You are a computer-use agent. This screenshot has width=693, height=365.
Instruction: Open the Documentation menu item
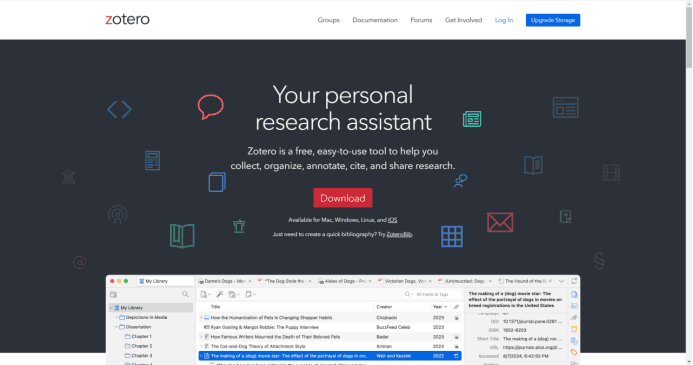(x=375, y=20)
